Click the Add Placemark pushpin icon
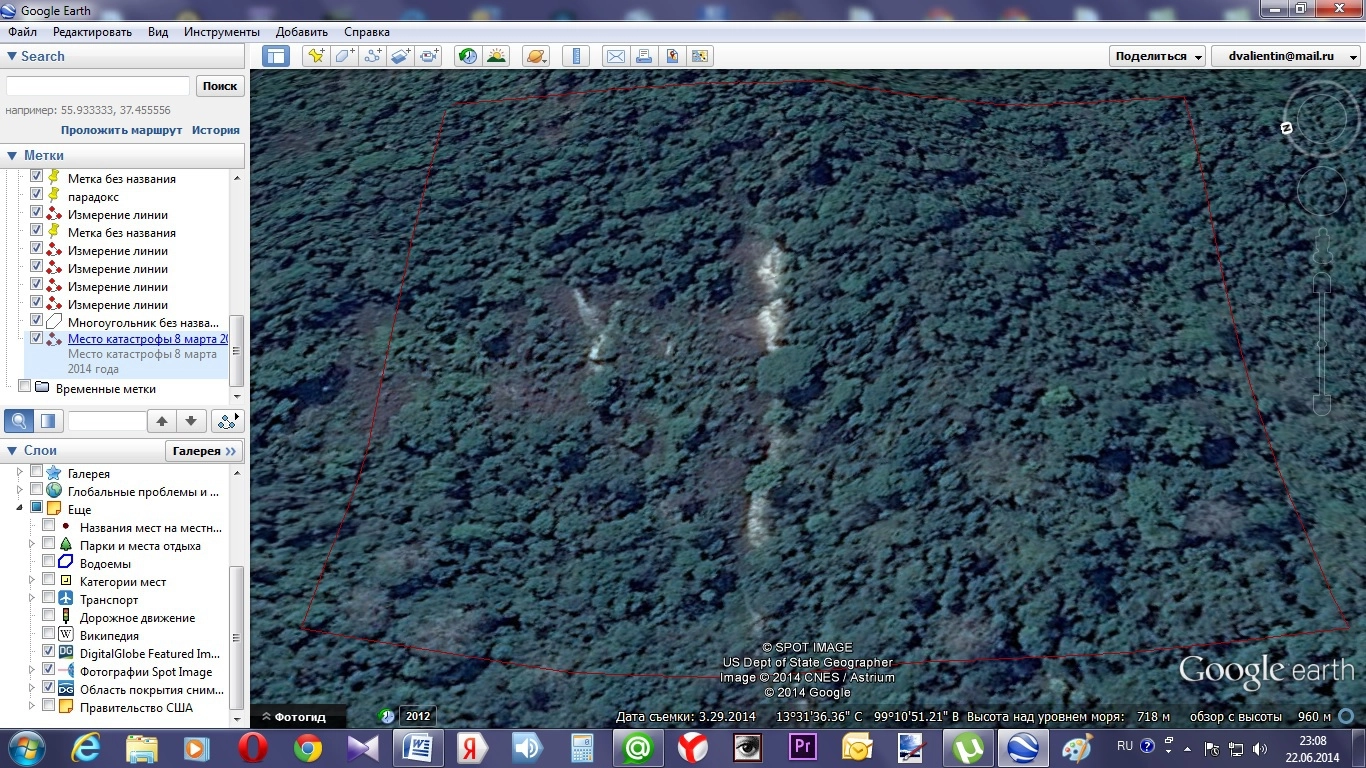Screen dimensions: 1366x768 (x=316, y=56)
